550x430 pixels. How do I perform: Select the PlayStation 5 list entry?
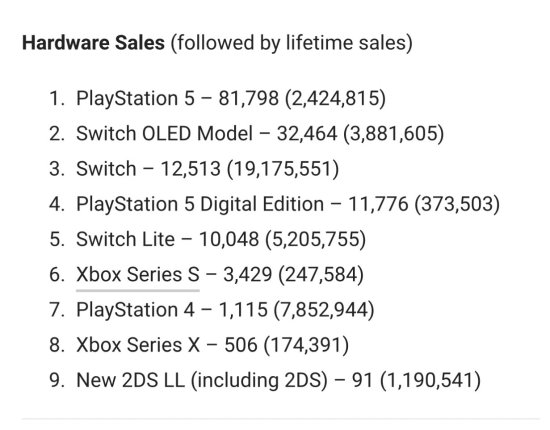[x=231, y=98]
